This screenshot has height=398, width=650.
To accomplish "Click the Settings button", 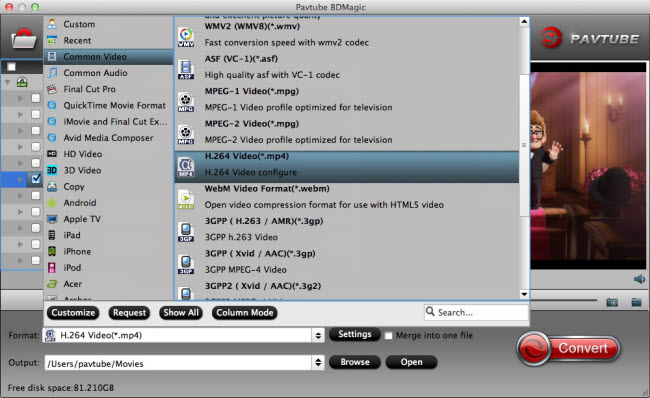I will 354,334.
